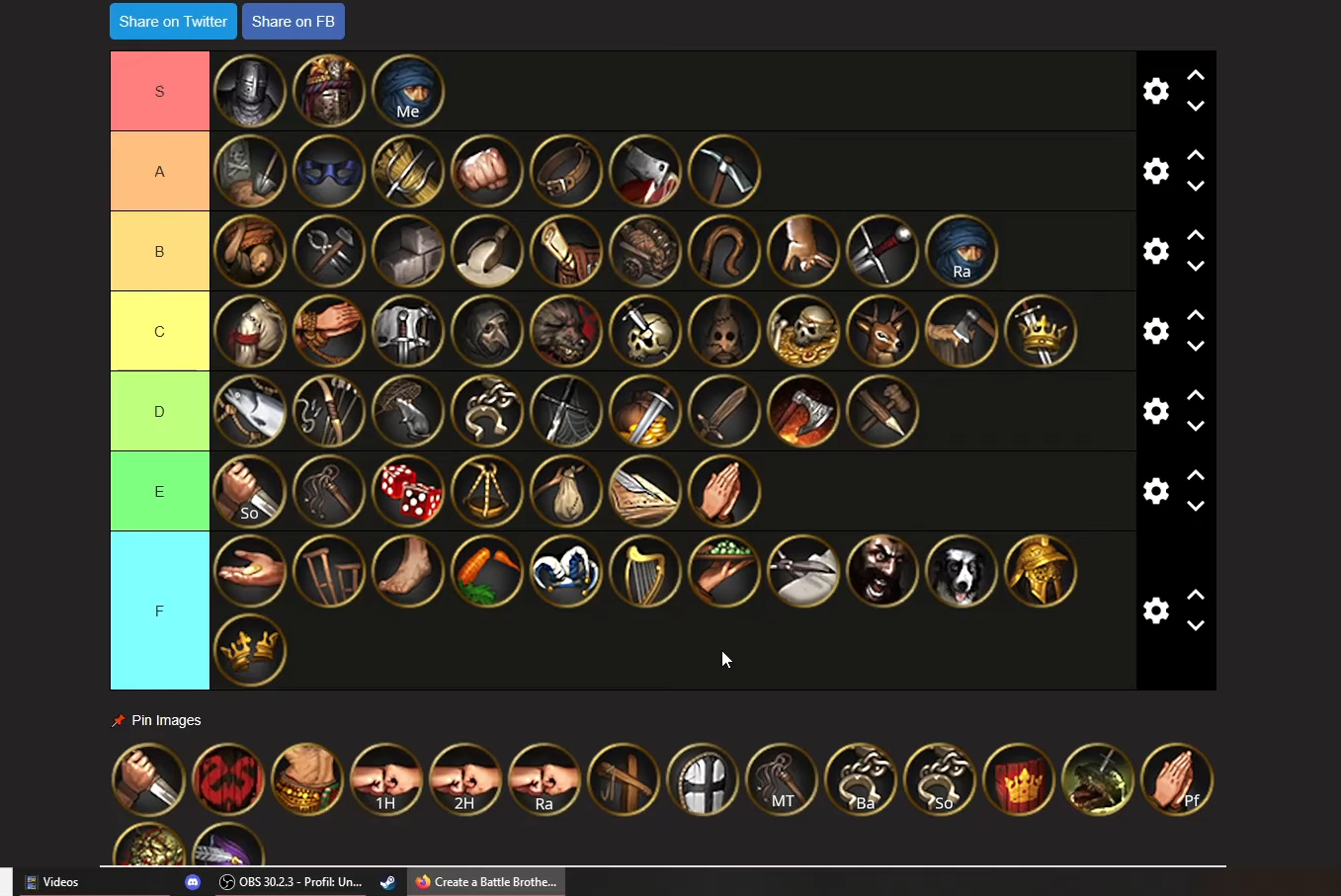Select the golden harp icon in F tier
This screenshot has height=896, width=1341.
pyautogui.click(x=645, y=571)
